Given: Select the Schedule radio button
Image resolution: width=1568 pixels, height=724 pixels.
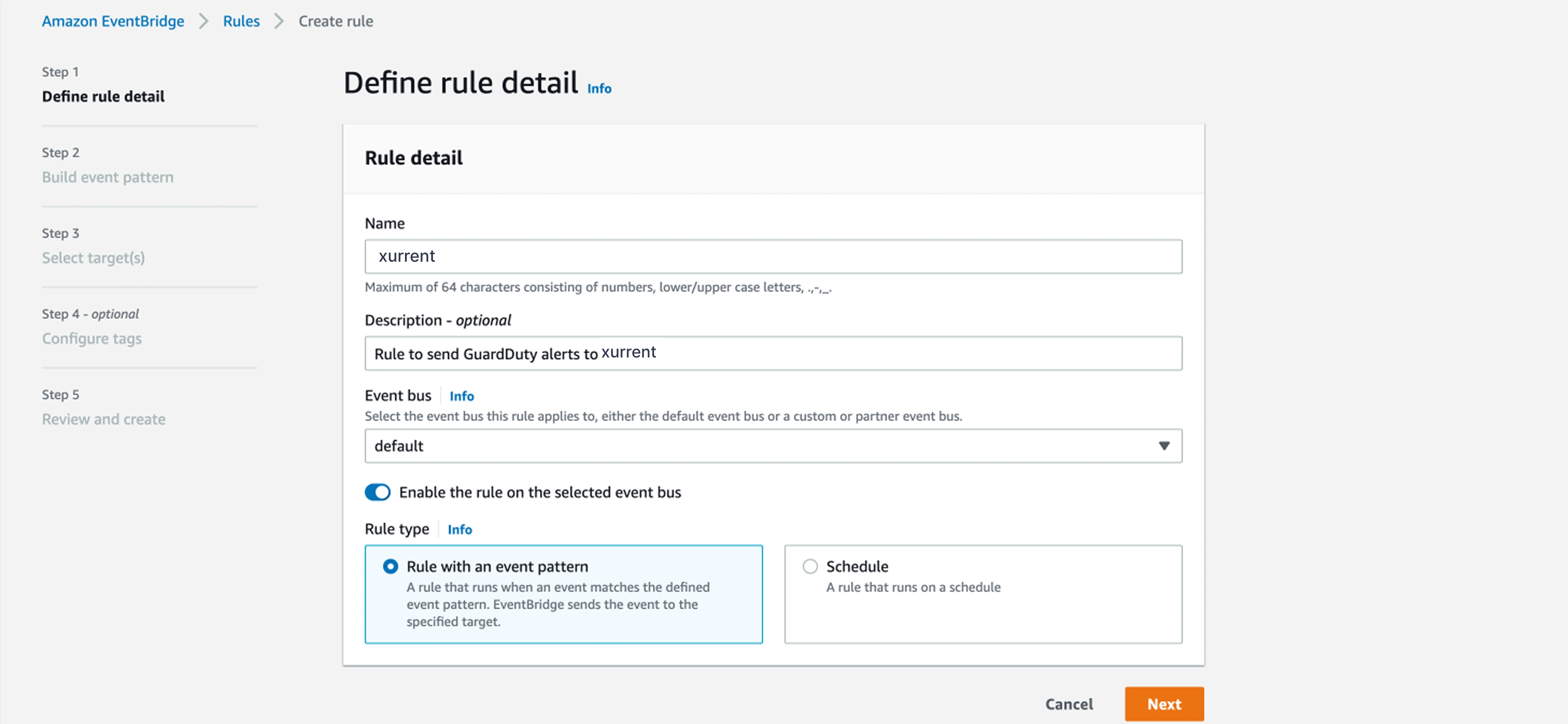Looking at the screenshot, I should [810, 567].
